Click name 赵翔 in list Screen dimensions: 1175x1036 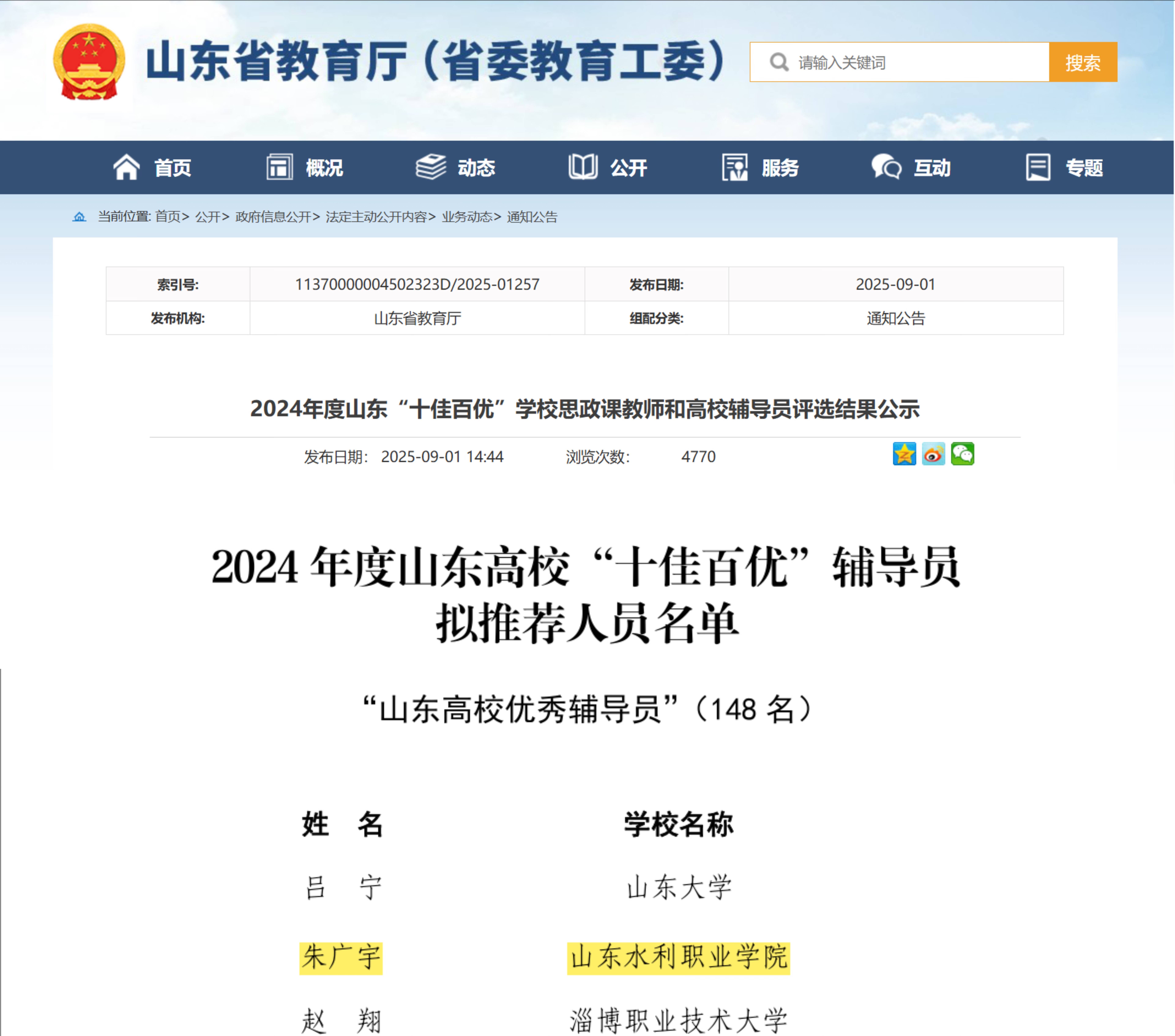point(341,1021)
